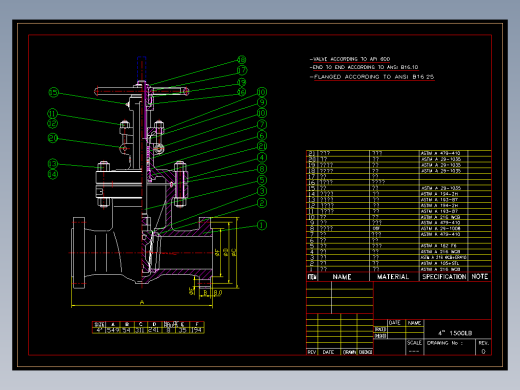This screenshot has height=390, width=520.
Task: Click the SCALE label in title block
Action: coord(414,343)
